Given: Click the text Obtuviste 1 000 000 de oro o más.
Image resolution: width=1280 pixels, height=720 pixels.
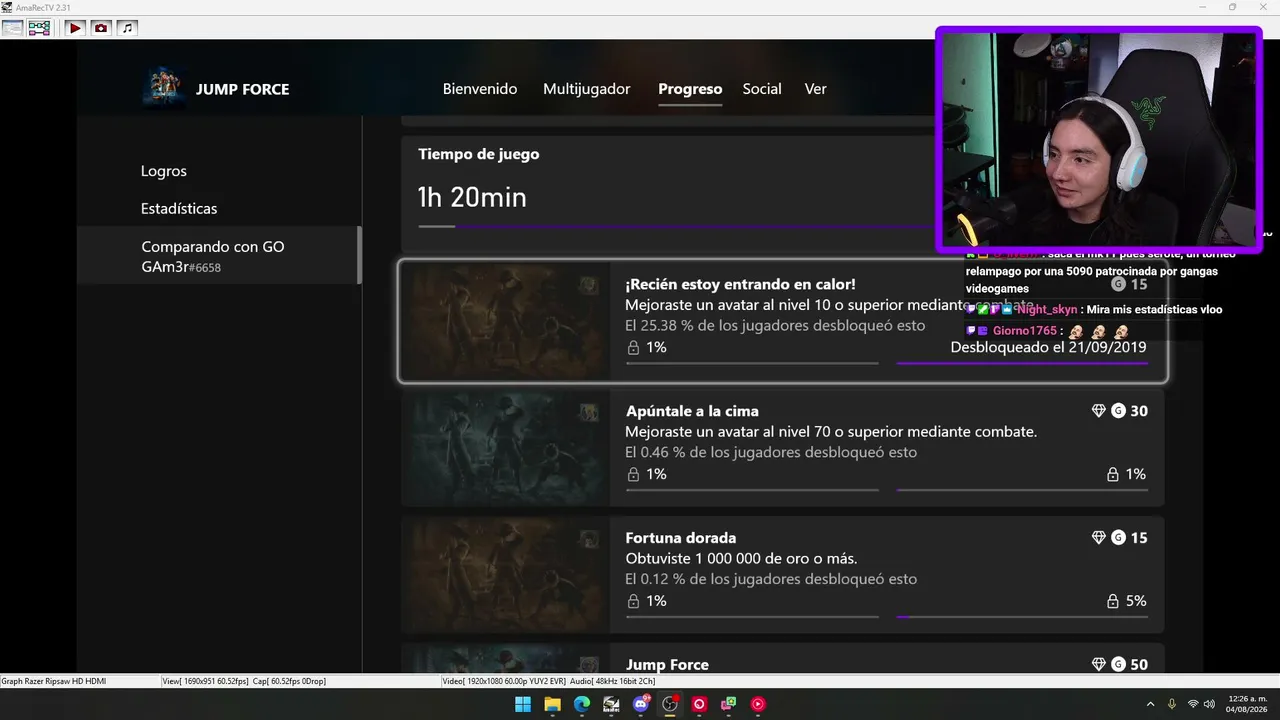Looking at the screenshot, I should click(x=741, y=558).
